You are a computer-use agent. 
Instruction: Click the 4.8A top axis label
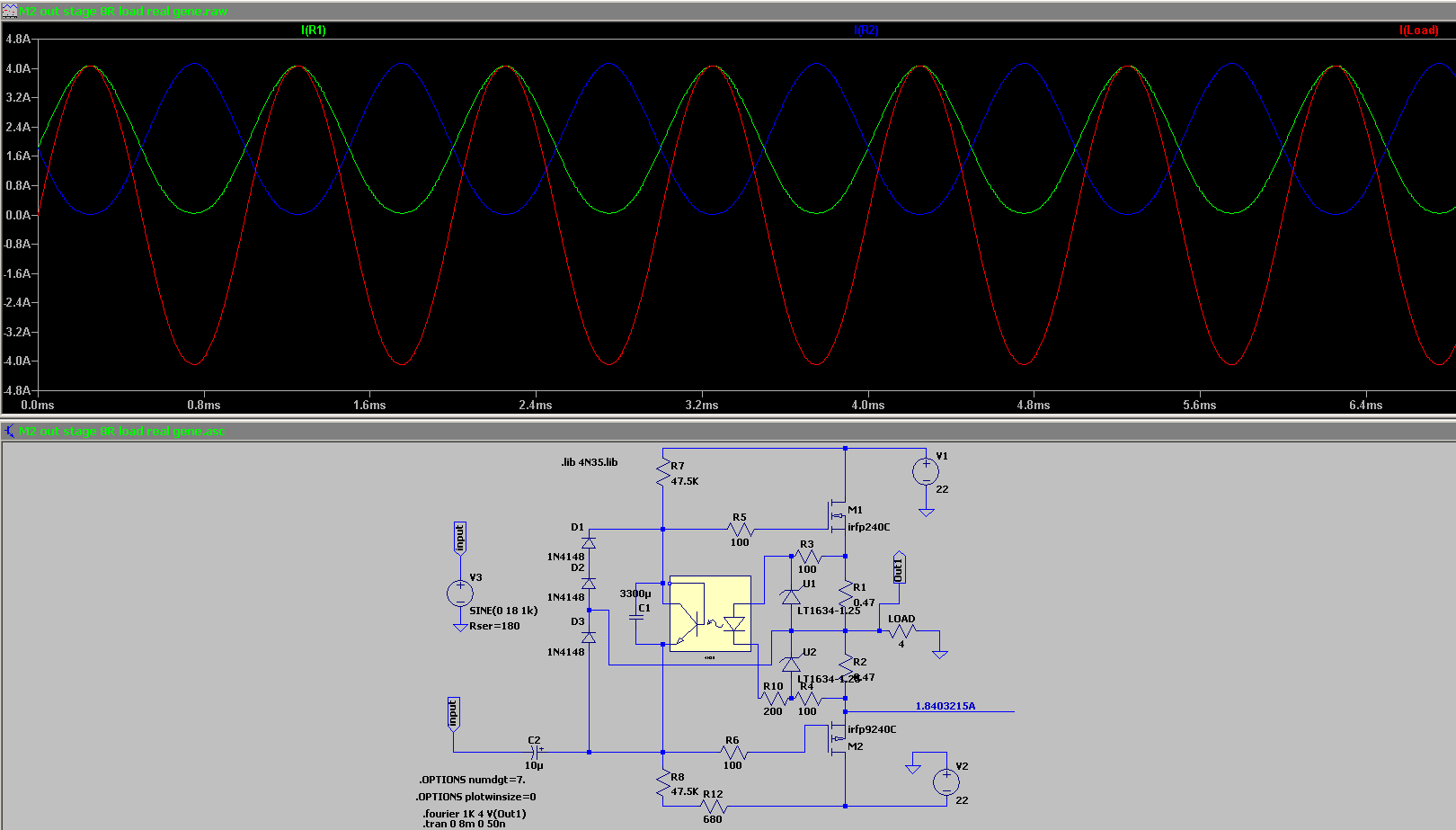(18, 40)
